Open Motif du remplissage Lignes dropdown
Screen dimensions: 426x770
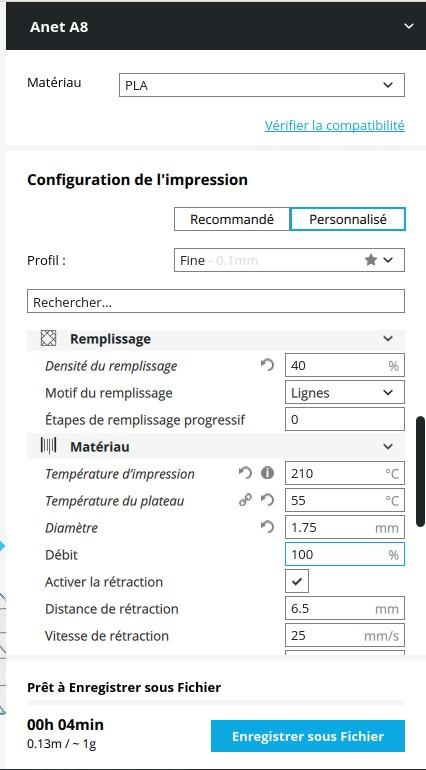point(345,393)
